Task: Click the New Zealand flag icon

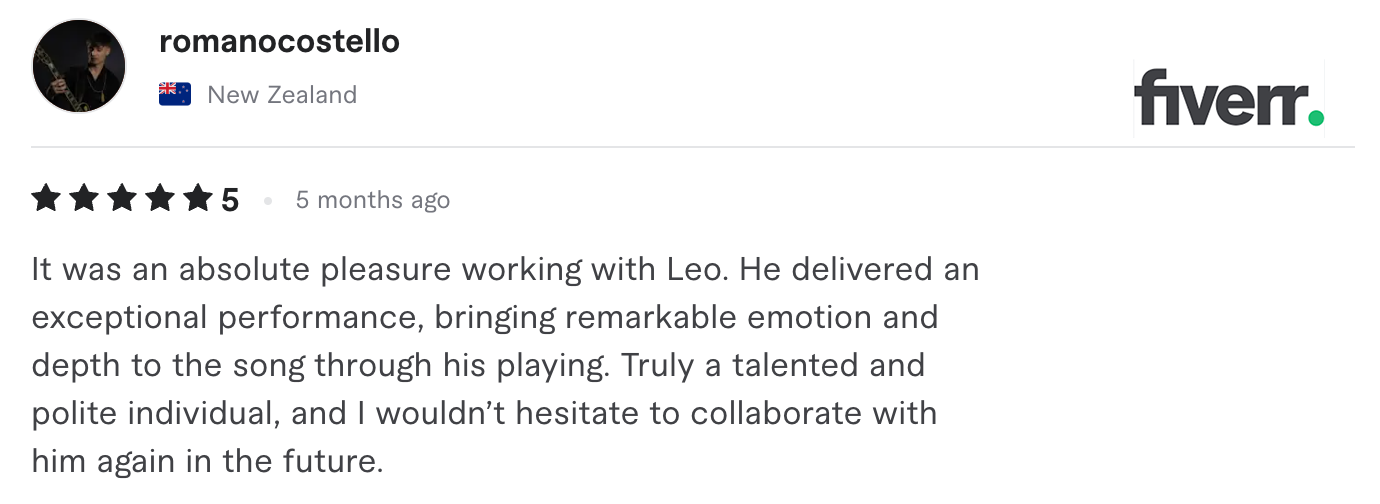Action: [175, 95]
